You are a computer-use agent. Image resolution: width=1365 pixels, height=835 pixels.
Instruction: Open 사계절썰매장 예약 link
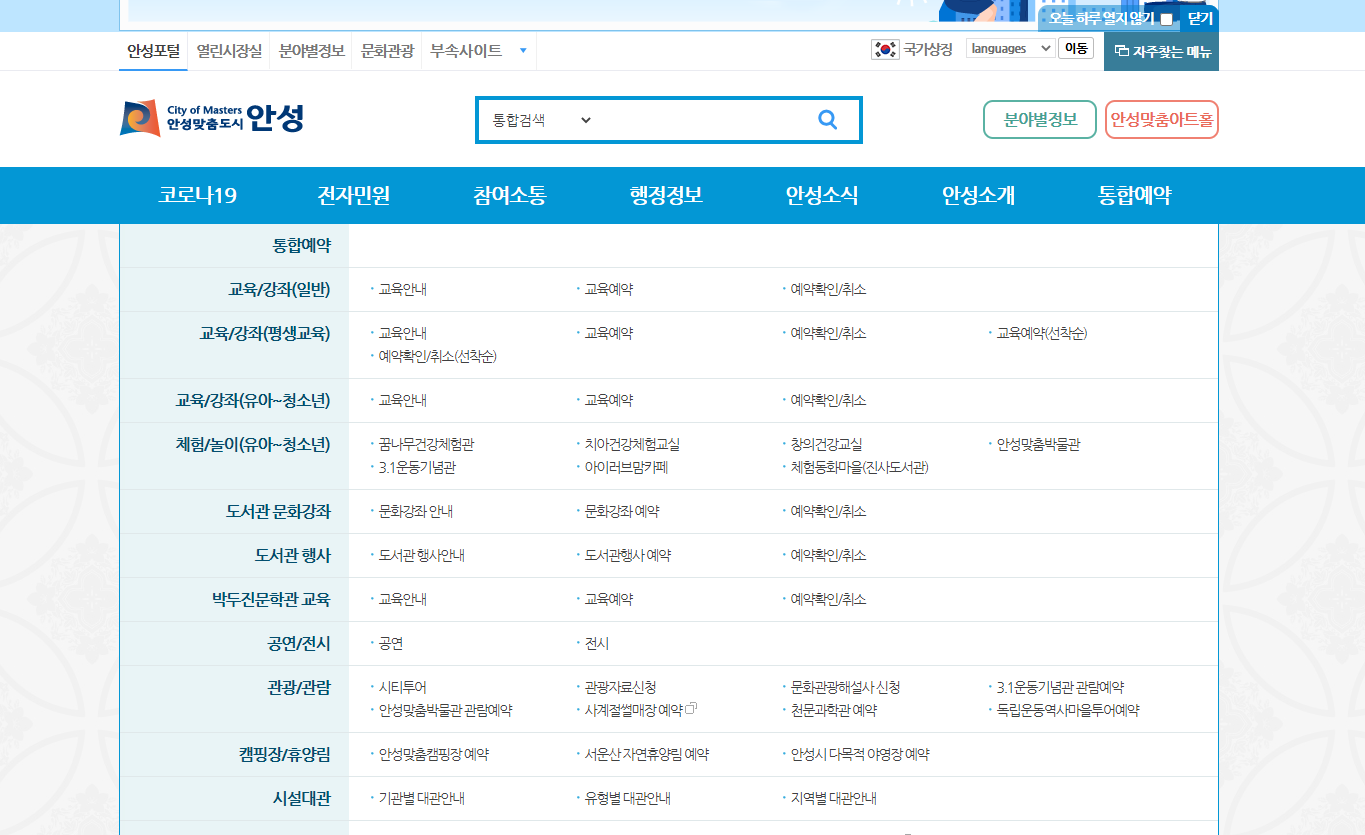tap(634, 710)
